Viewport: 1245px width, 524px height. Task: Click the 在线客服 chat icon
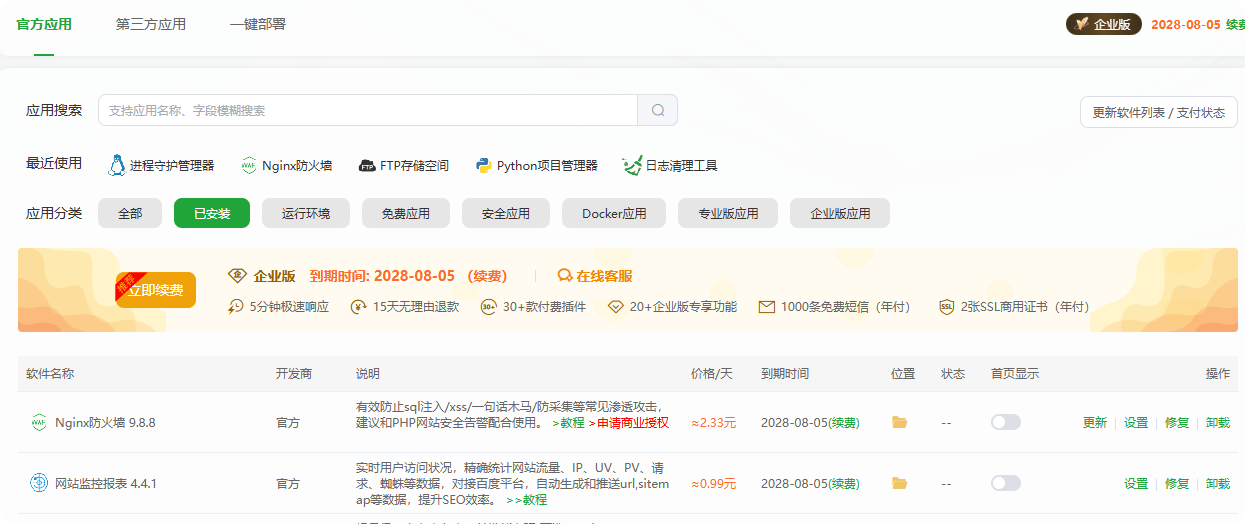[x=565, y=275]
